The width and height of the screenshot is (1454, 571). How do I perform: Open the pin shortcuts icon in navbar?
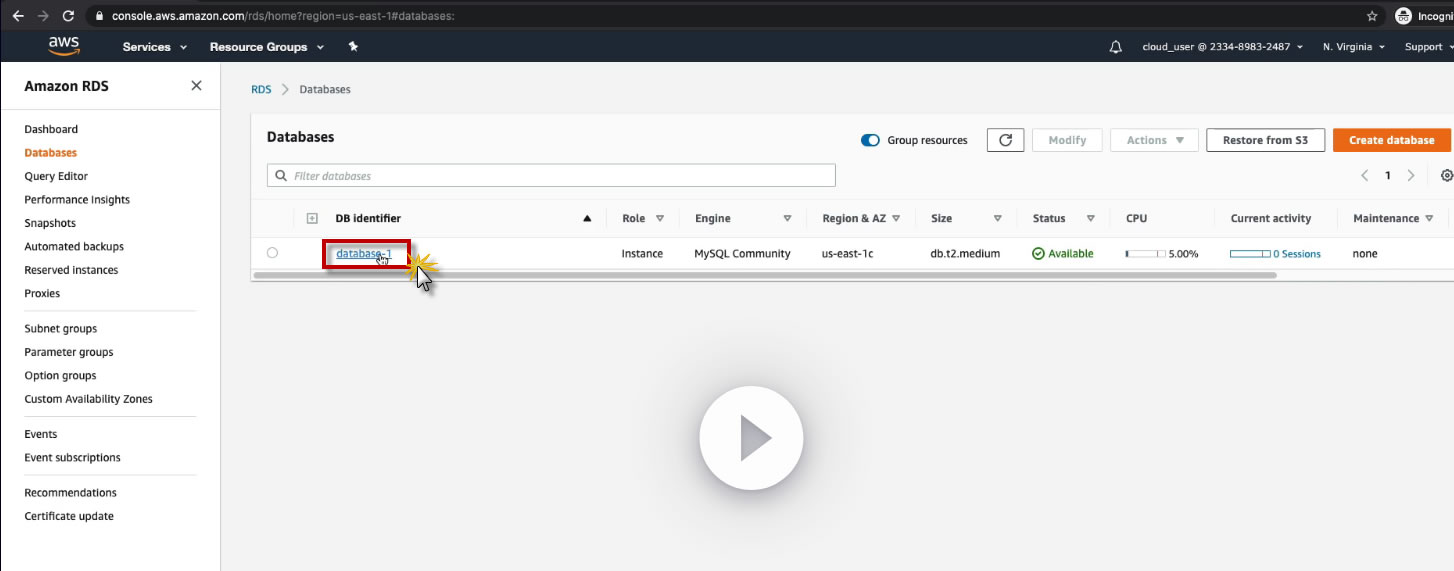coord(353,47)
